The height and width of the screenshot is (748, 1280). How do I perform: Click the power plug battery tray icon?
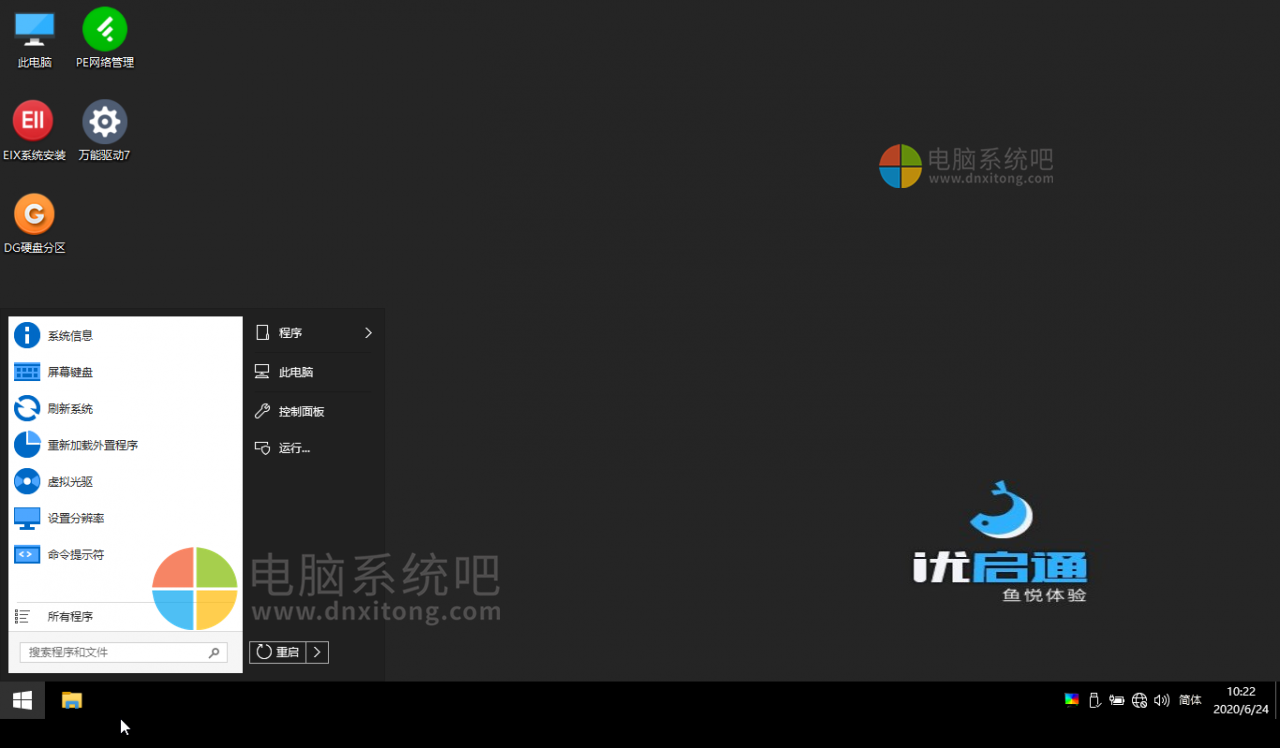pyautogui.click(x=1117, y=700)
